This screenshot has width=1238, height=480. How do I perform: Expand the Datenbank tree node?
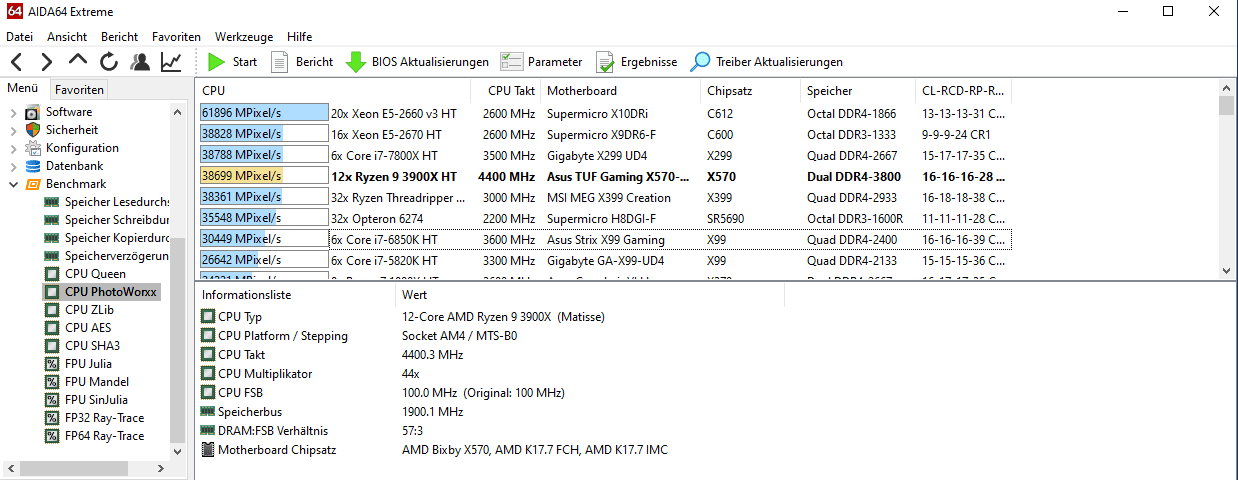pos(13,166)
